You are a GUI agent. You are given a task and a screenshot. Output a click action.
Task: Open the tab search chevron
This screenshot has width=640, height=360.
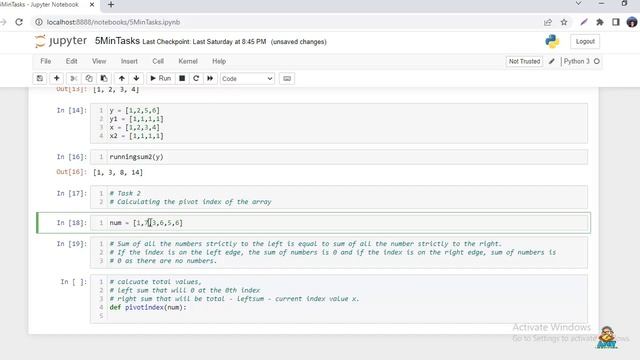578,4
